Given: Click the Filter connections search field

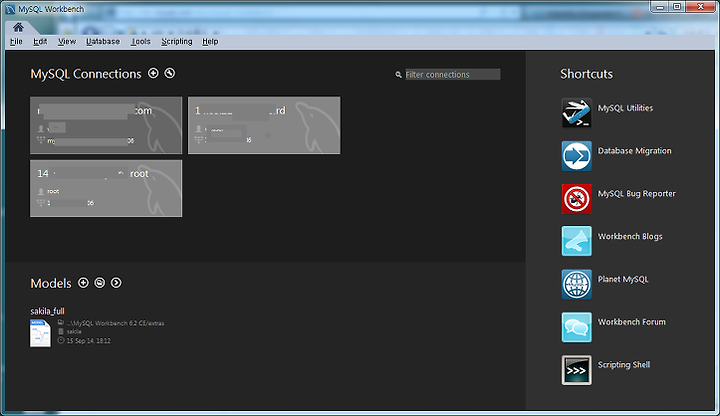Looking at the screenshot, I should point(452,74).
